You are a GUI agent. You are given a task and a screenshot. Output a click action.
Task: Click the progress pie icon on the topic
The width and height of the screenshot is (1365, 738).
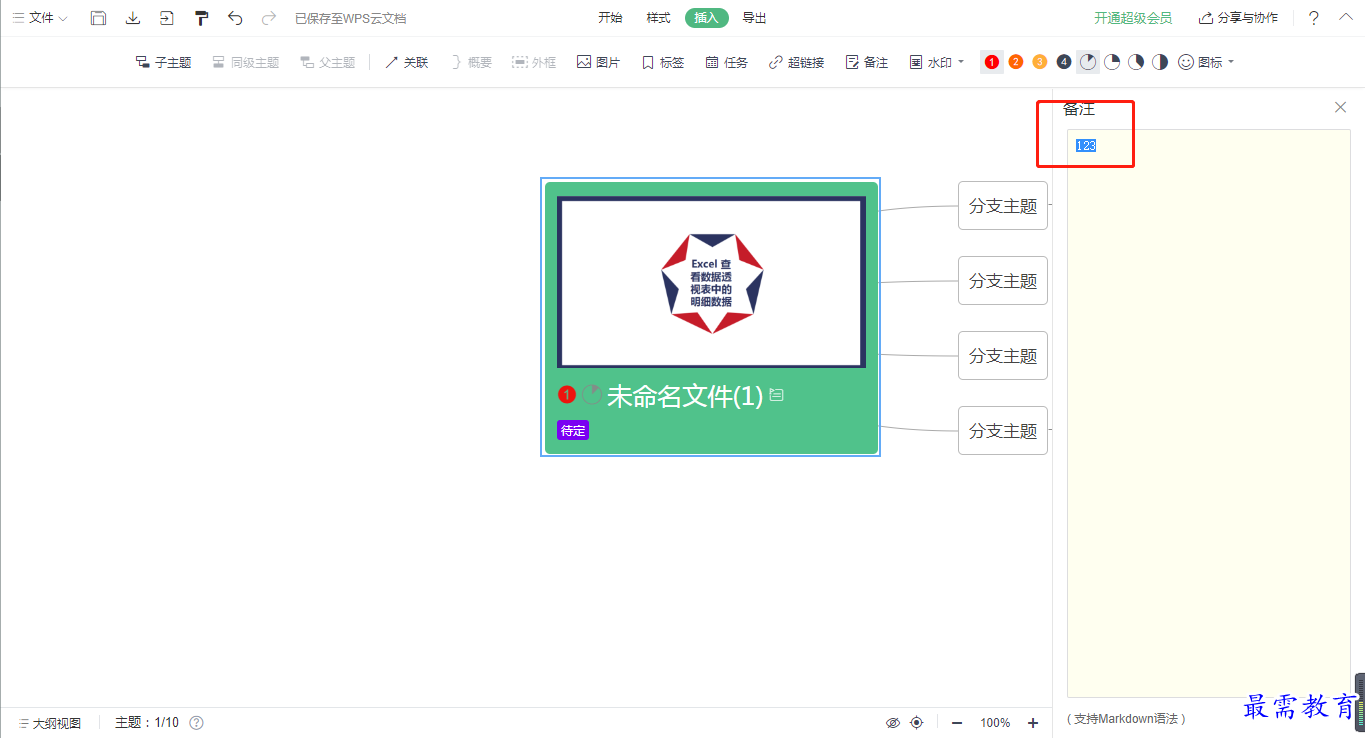click(x=592, y=395)
